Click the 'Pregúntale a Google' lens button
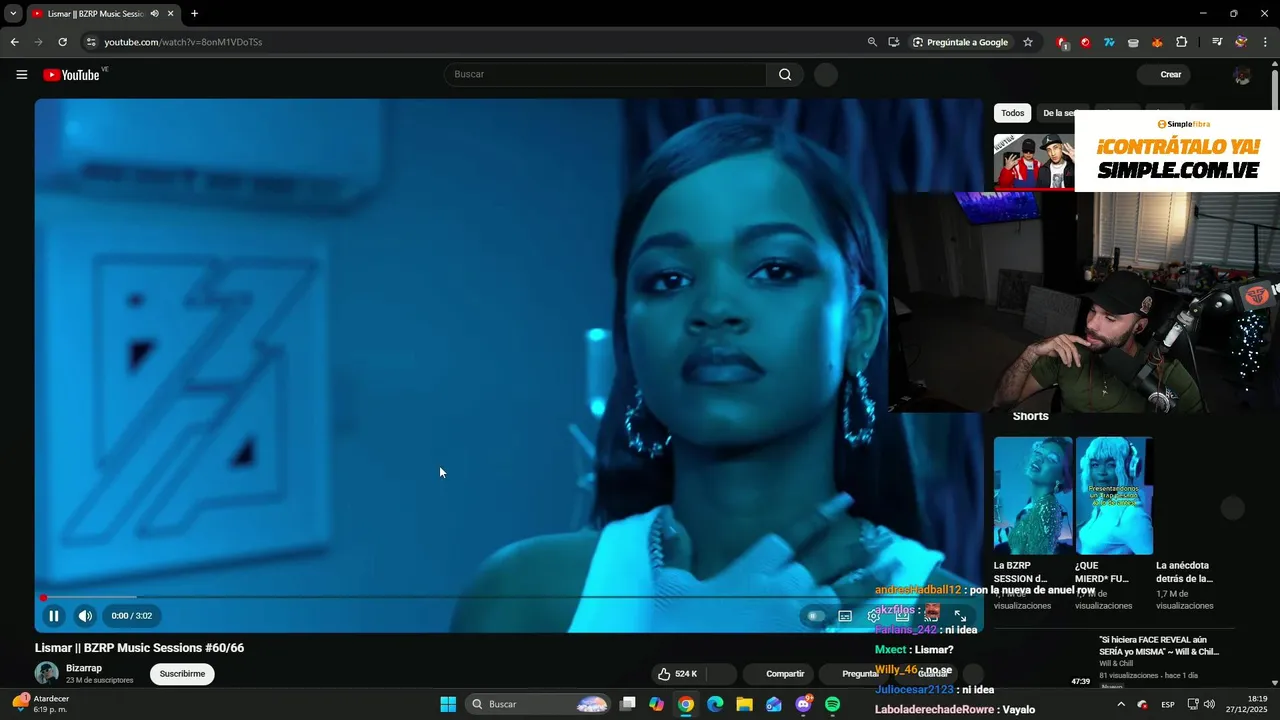 [x=960, y=42]
